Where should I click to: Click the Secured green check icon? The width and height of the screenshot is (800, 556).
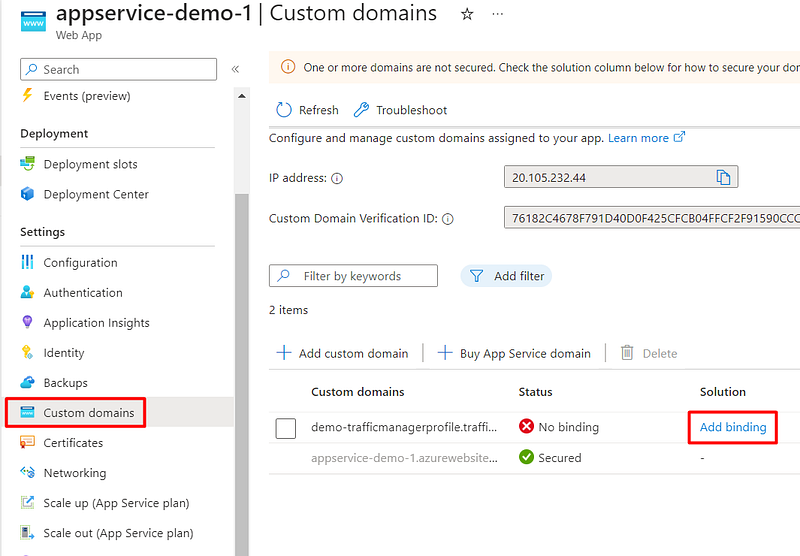point(526,457)
